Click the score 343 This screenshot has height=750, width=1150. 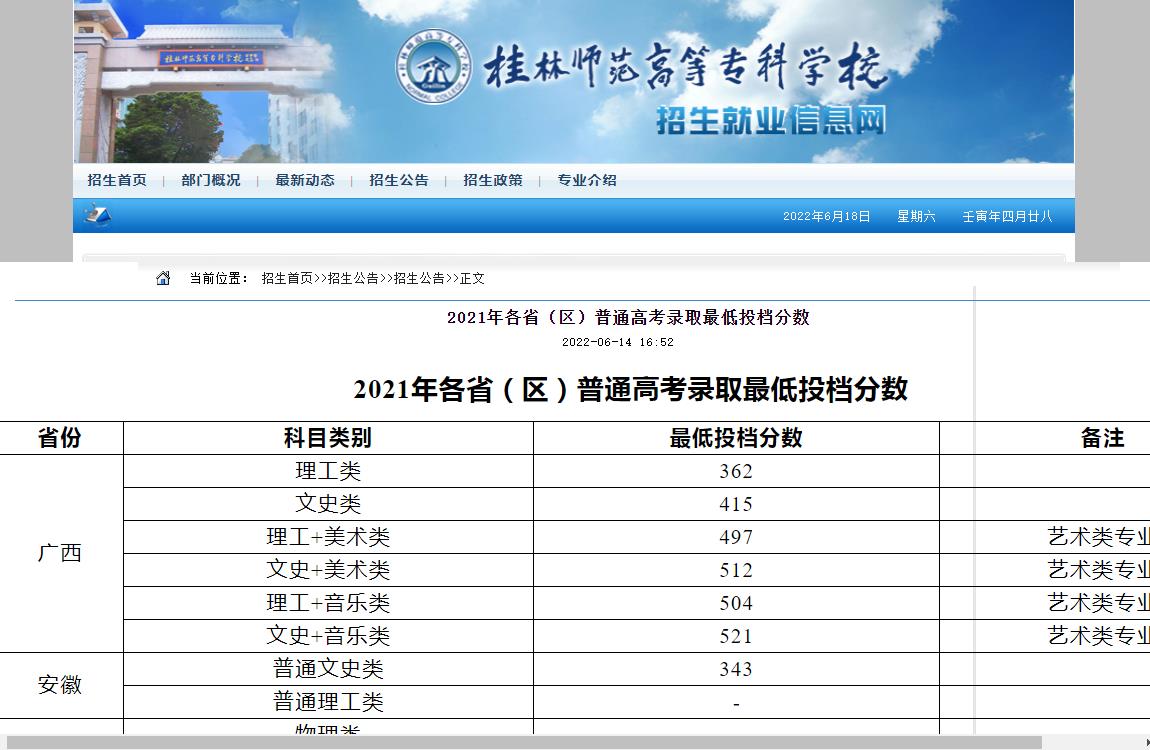point(736,669)
